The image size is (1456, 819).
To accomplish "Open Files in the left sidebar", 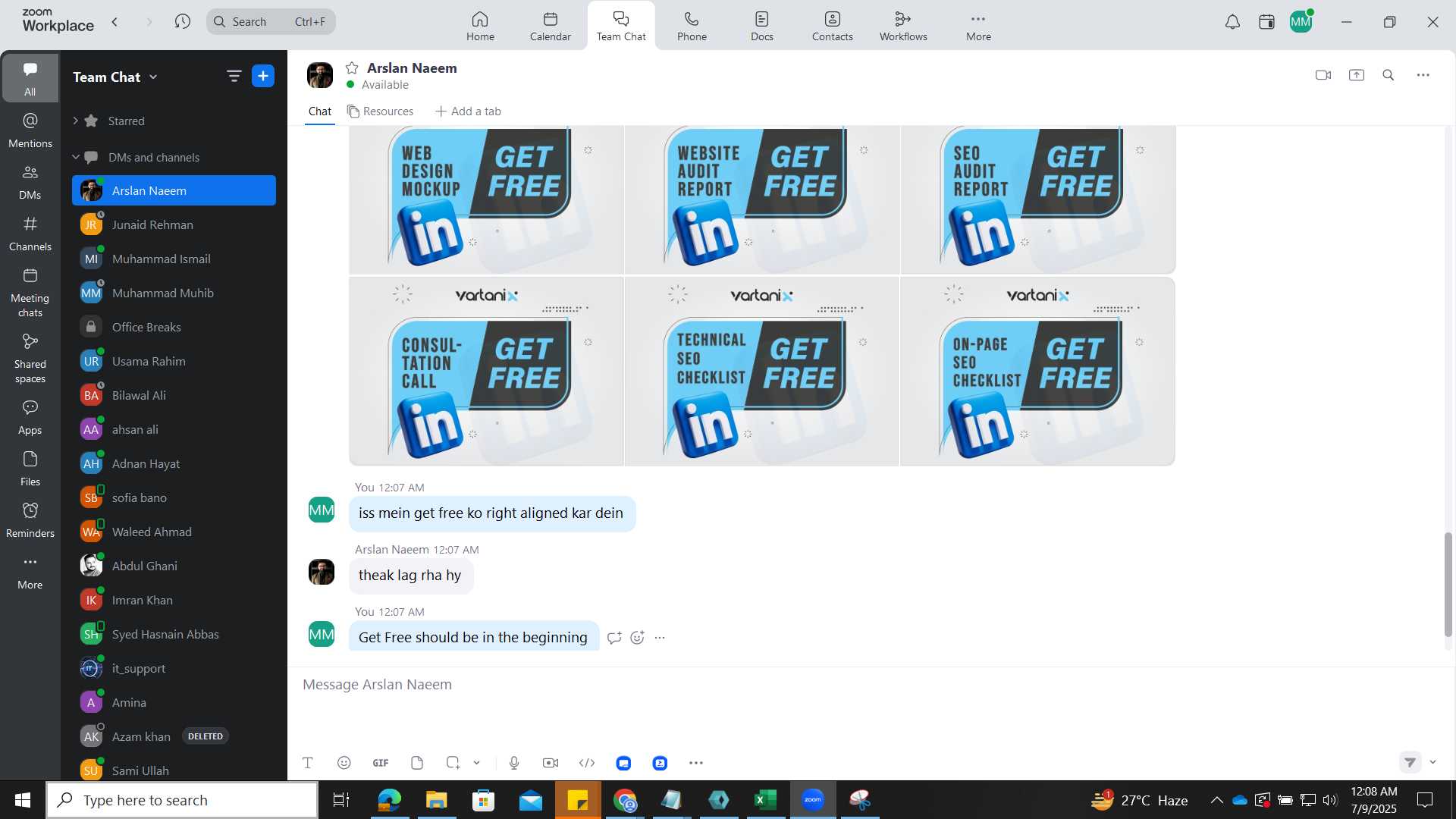I will [x=30, y=469].
